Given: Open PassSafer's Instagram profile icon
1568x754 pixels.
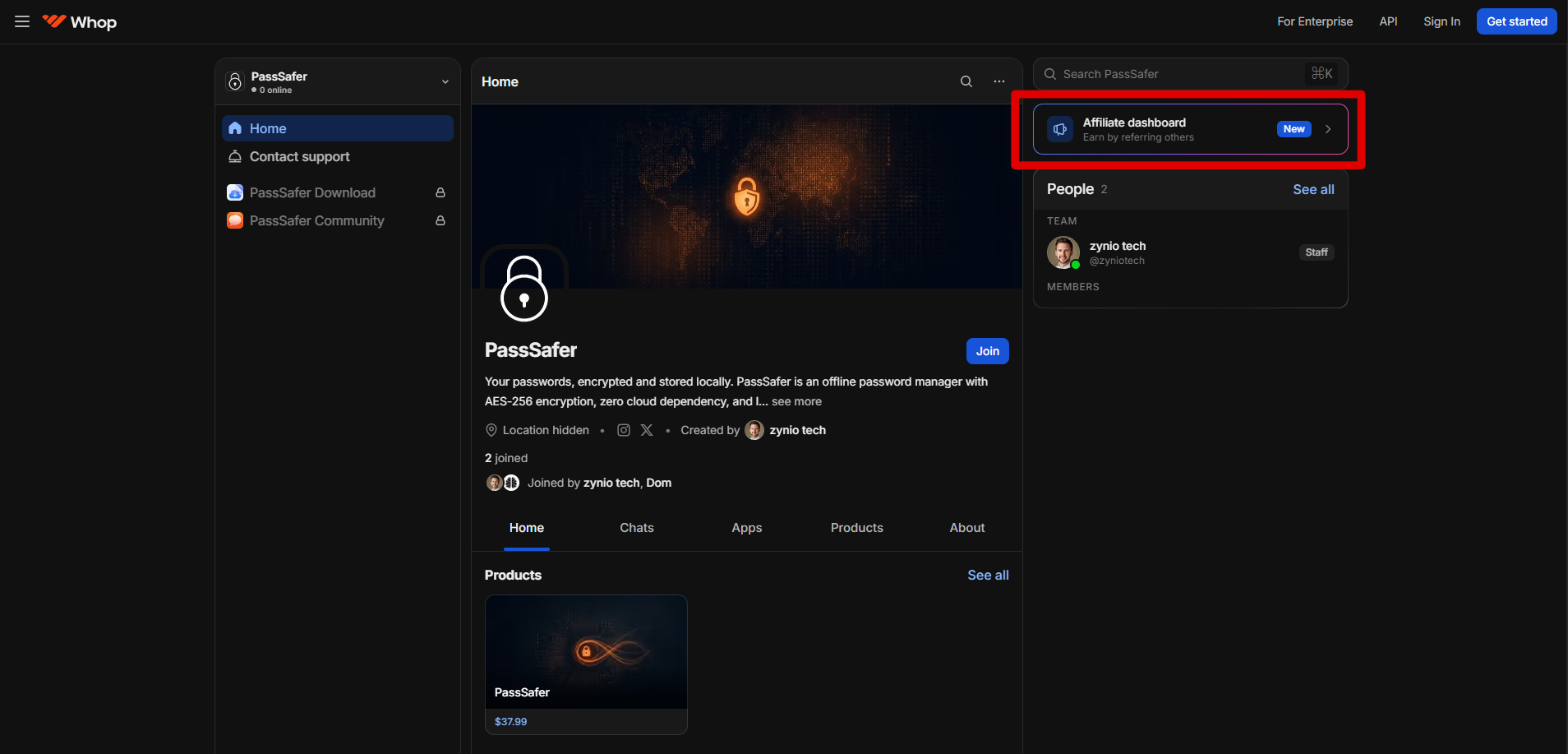Looking at the screenshot, I should point(624,430).
